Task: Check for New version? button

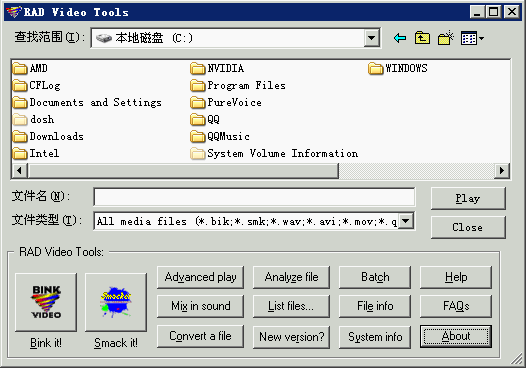Action: [x=291, y=337]
